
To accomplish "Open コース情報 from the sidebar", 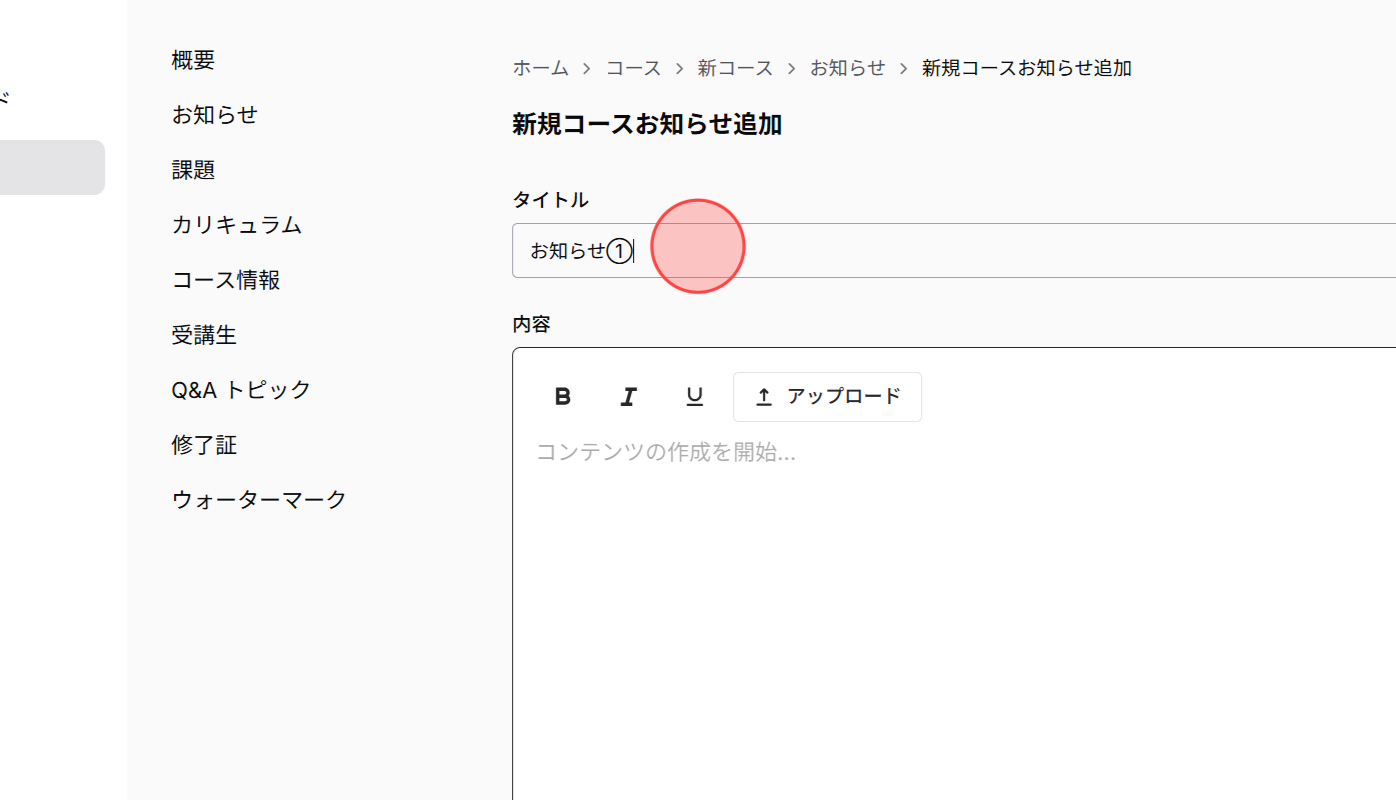I will (226, 280).
